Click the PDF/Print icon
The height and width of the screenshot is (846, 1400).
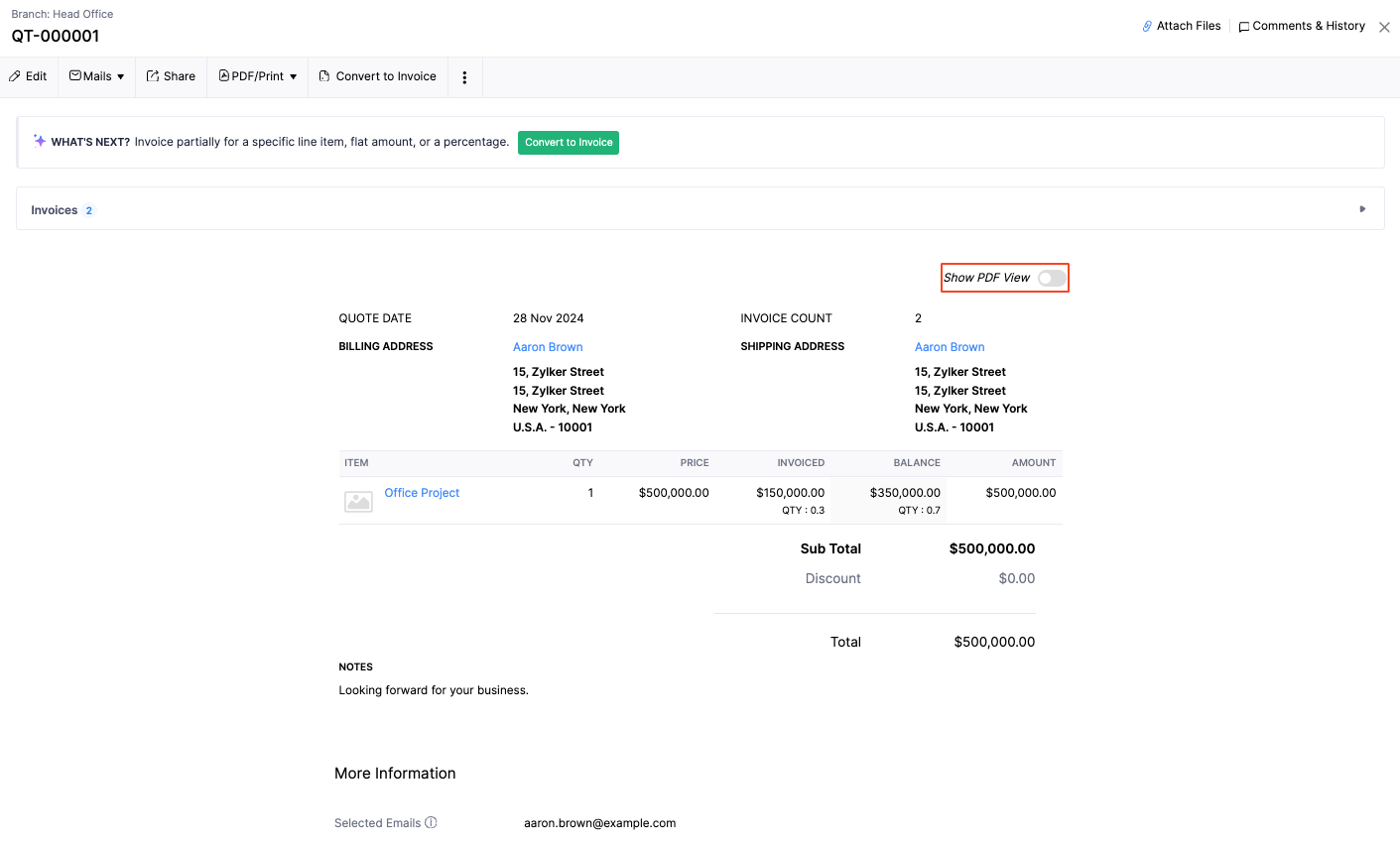click(225, 75)
